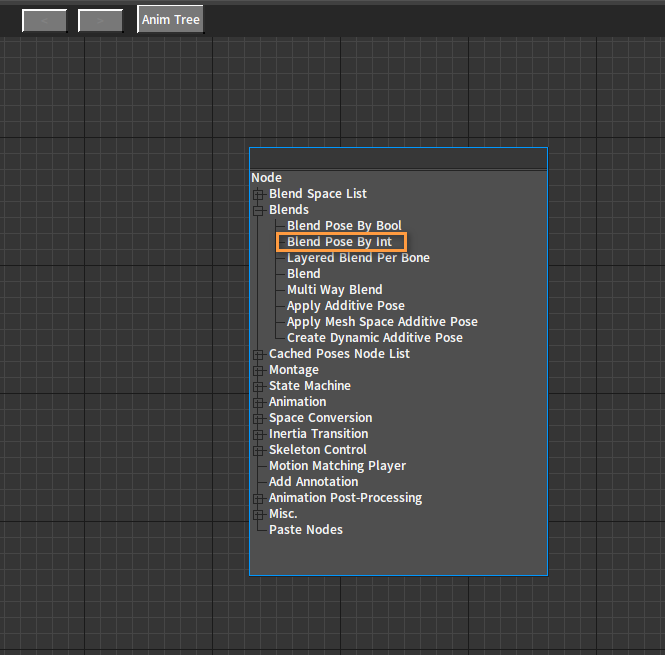Screen dimensions: 665x655
Task: Click the Anim Tree breadcrumb button
Action: click(170, 20)
